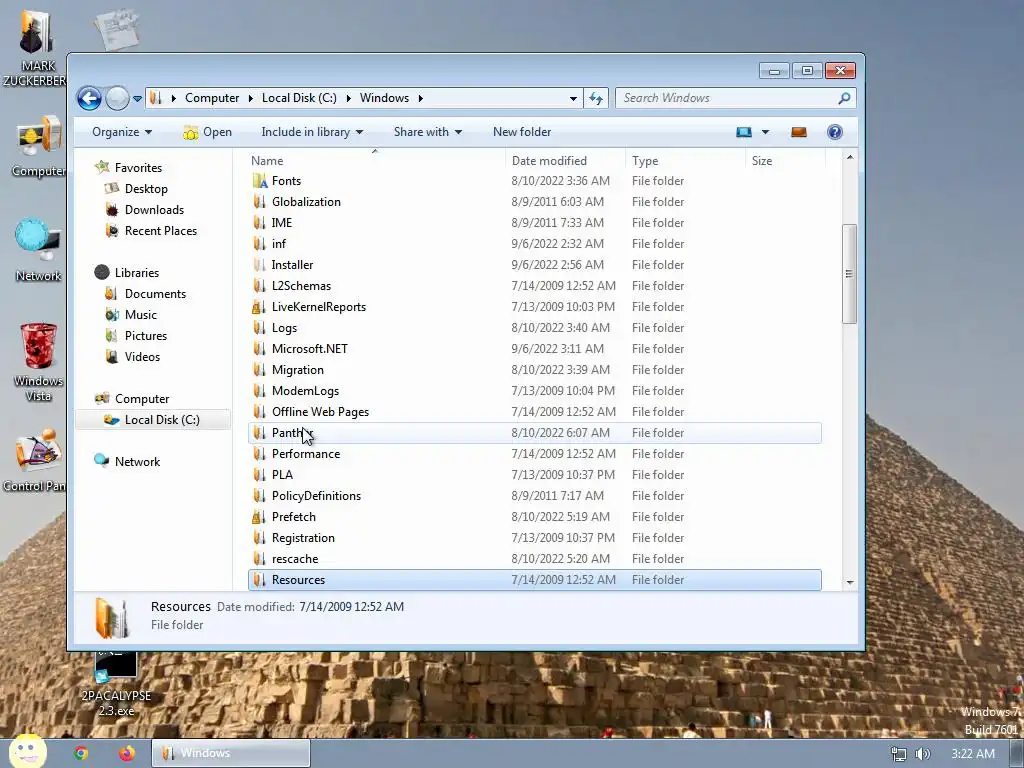Open the Help button
The width and height of the screenshot is (1024, 768).
click(x=835, y=132)
